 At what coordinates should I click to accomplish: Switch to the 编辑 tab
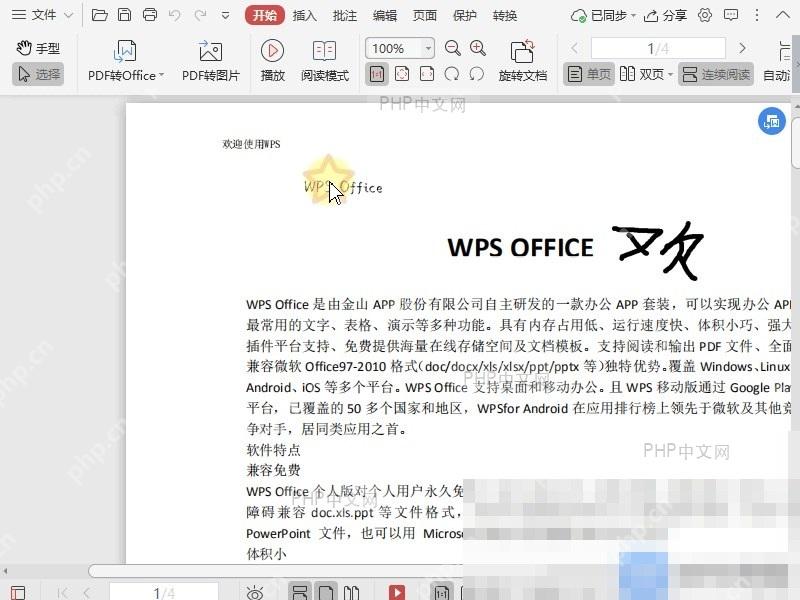(x=385, y=16)
